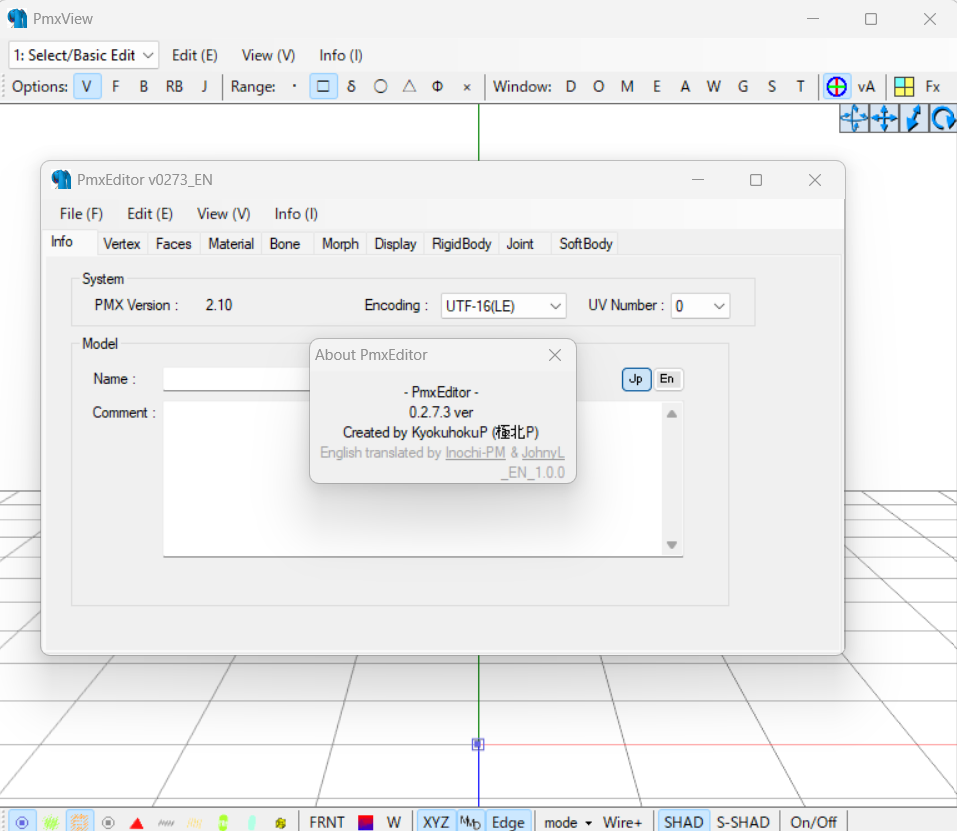Open the JohnyL link in About dialog
Screen dimensions: 957x831
(x=543, y=453)
